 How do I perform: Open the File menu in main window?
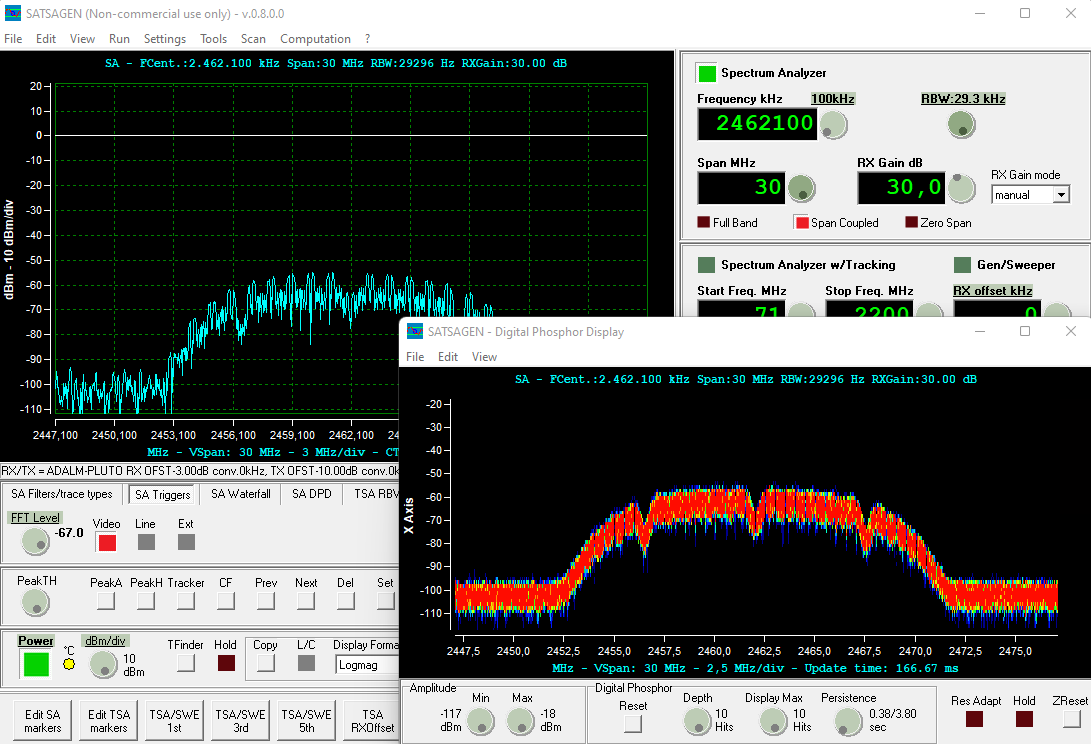tap(13, 39)
